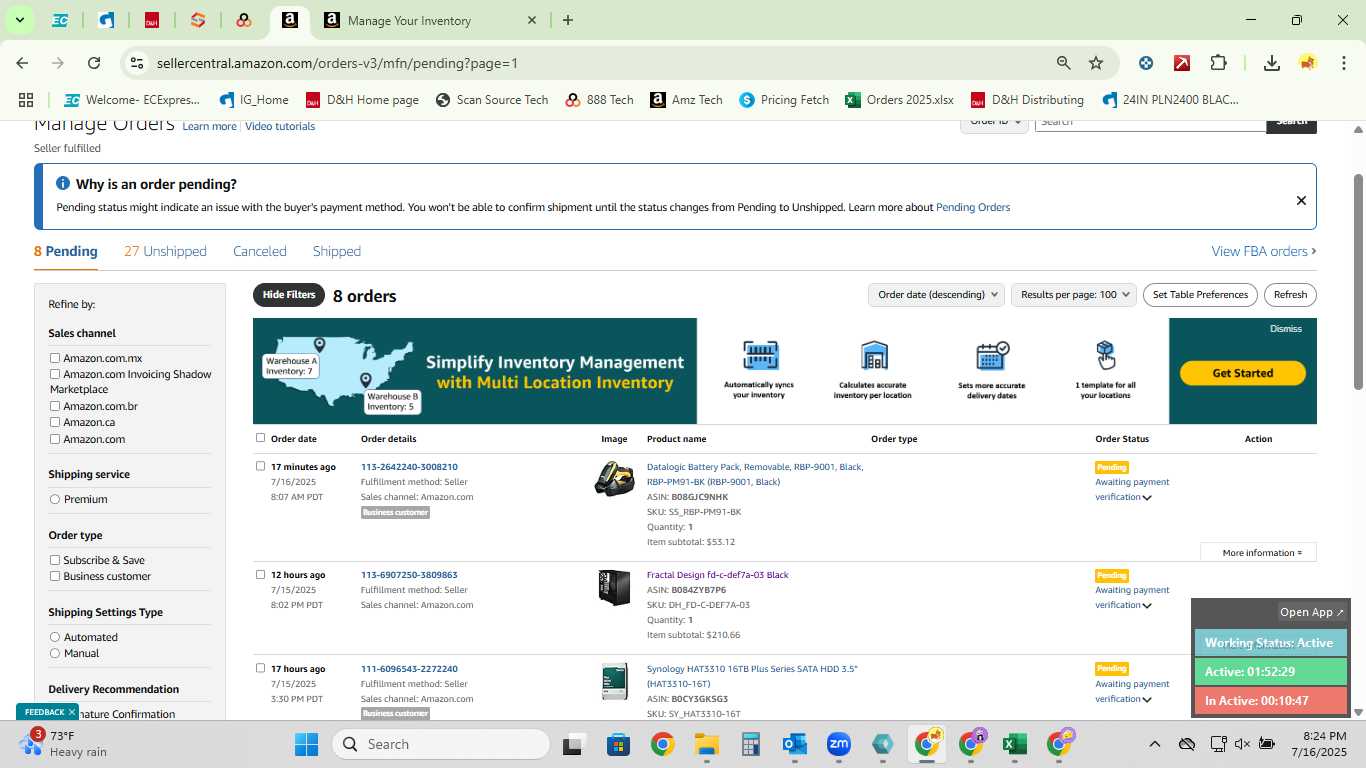Click the zoom magnifier icon in the address bar
Image resolution: width=1366 pixels, height=768 pixels.
point(1064,63)
